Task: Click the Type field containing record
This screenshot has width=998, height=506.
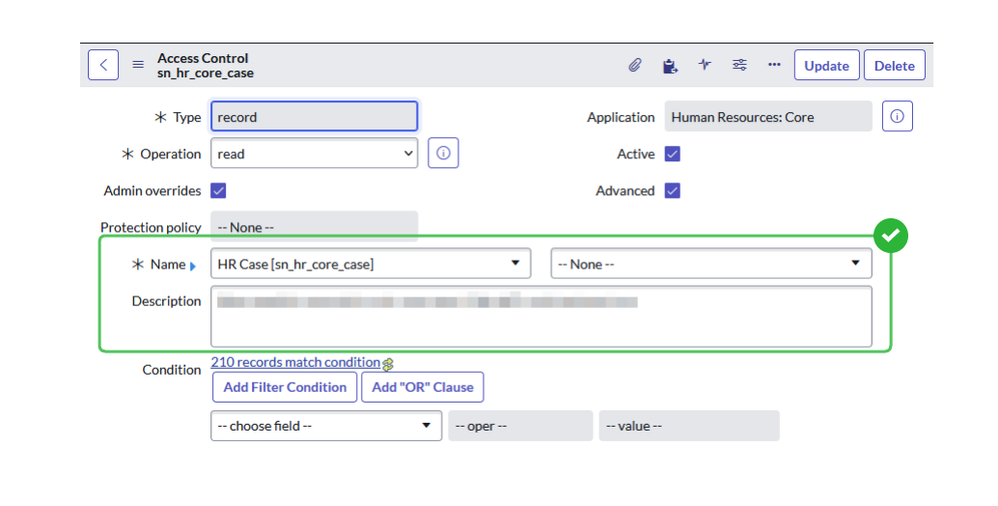Action: (314, 116)
